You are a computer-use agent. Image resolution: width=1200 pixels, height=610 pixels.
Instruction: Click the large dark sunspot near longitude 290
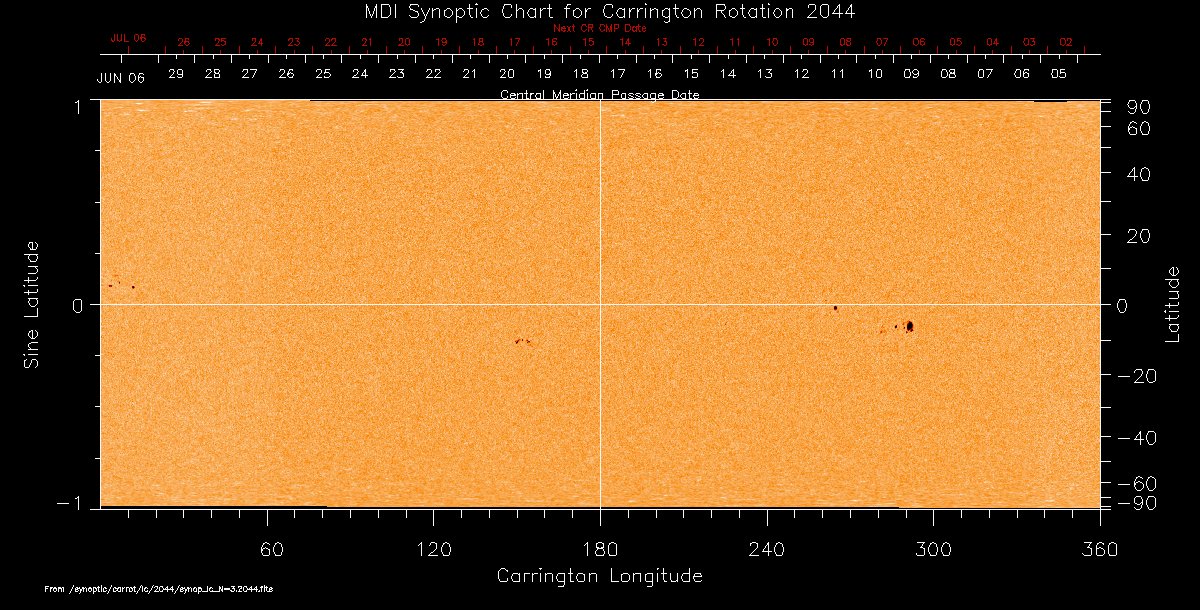pos(909,326)
